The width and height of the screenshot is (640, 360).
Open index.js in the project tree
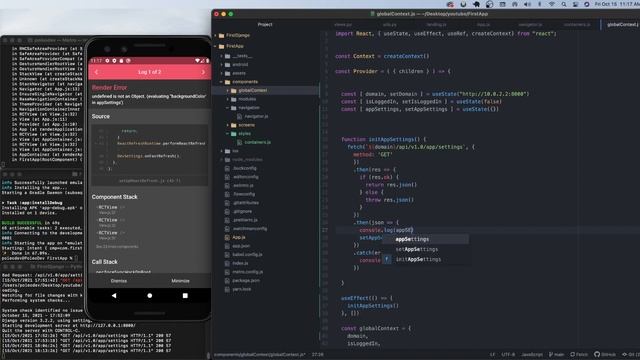click(x=240, y=263)
